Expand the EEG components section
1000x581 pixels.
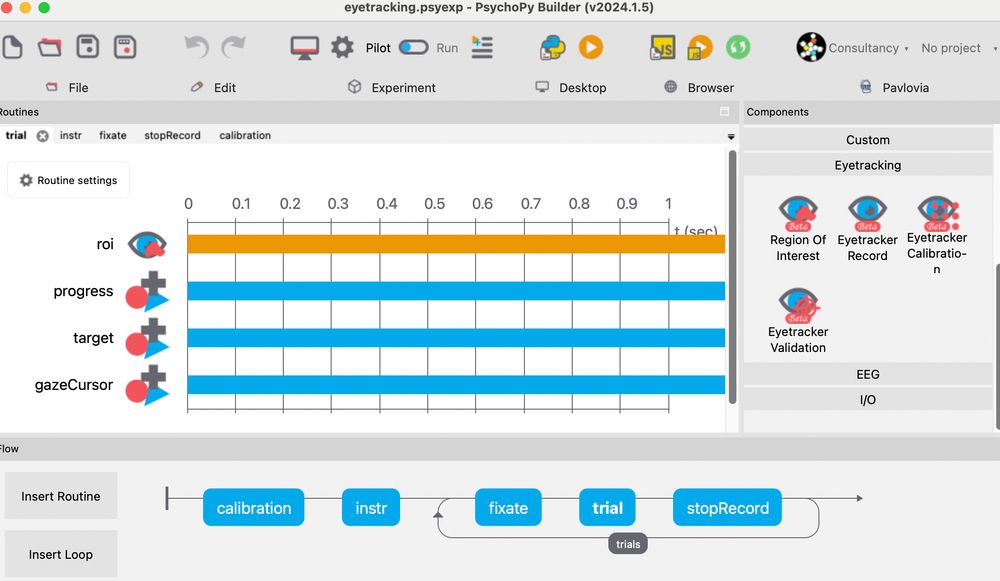click(867, 374)
